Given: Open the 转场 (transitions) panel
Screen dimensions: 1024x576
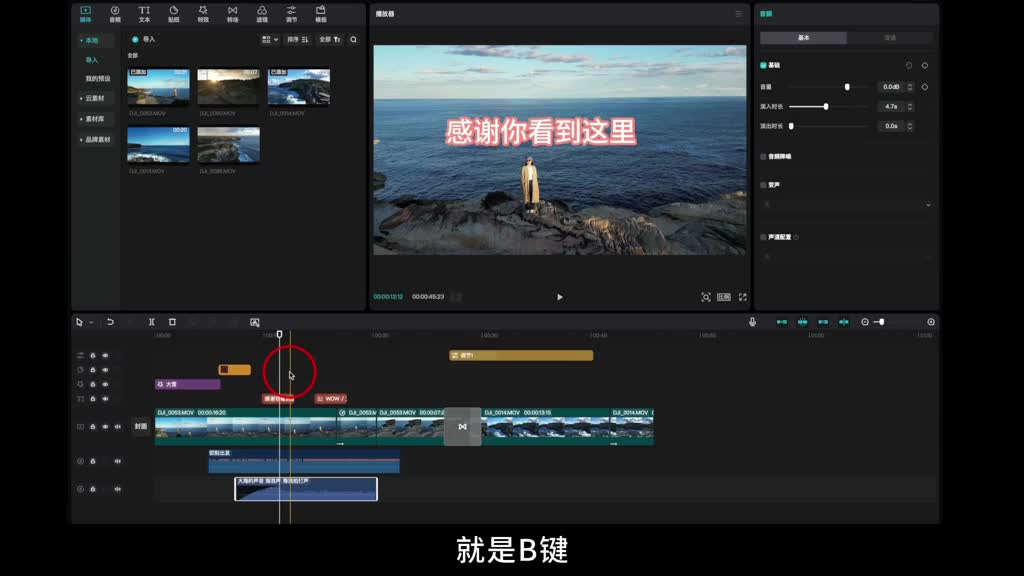Looking at the screenshot, I should click(x=232, y=13).
